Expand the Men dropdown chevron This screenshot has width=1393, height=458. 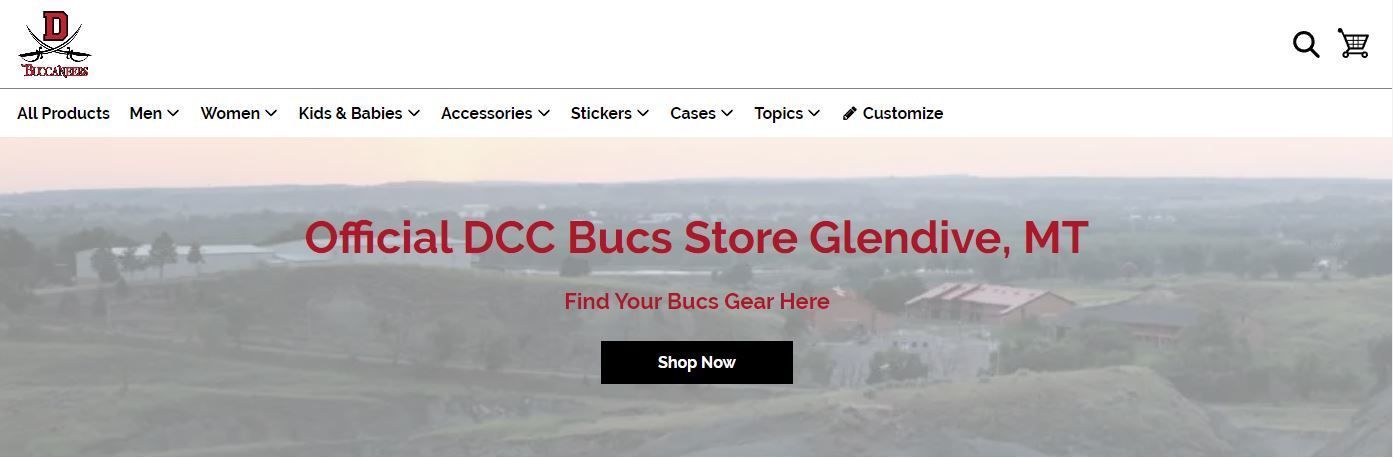173,113
